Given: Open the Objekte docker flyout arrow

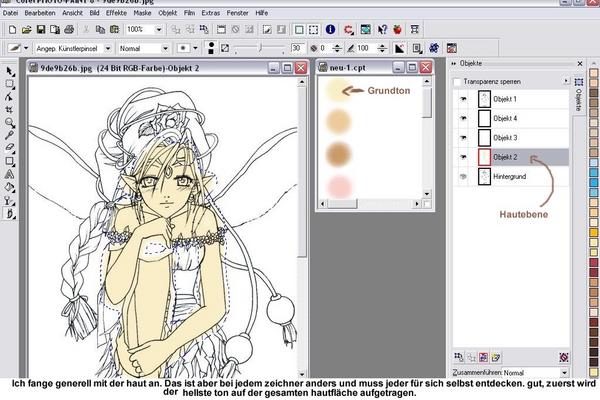Looking at the screenshot, I should point(566,81).
